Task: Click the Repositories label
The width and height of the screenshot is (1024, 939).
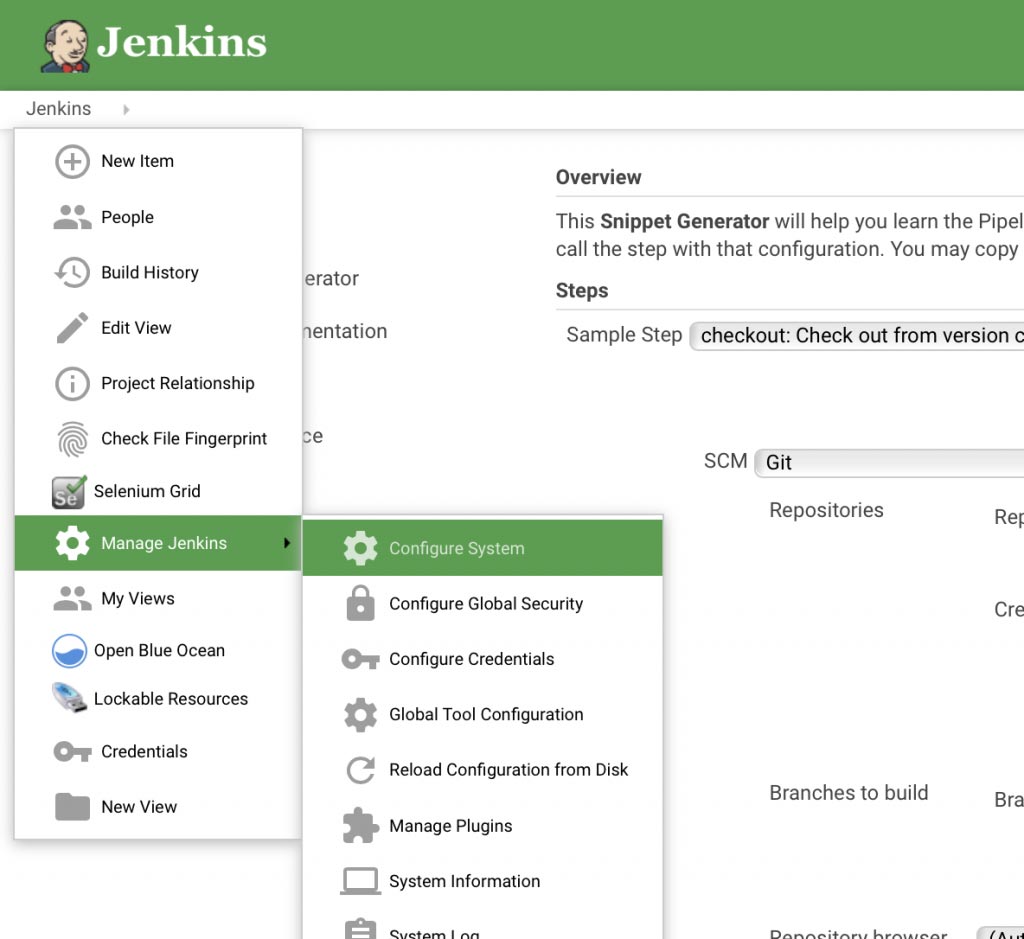Action: (x=826, y=510)
